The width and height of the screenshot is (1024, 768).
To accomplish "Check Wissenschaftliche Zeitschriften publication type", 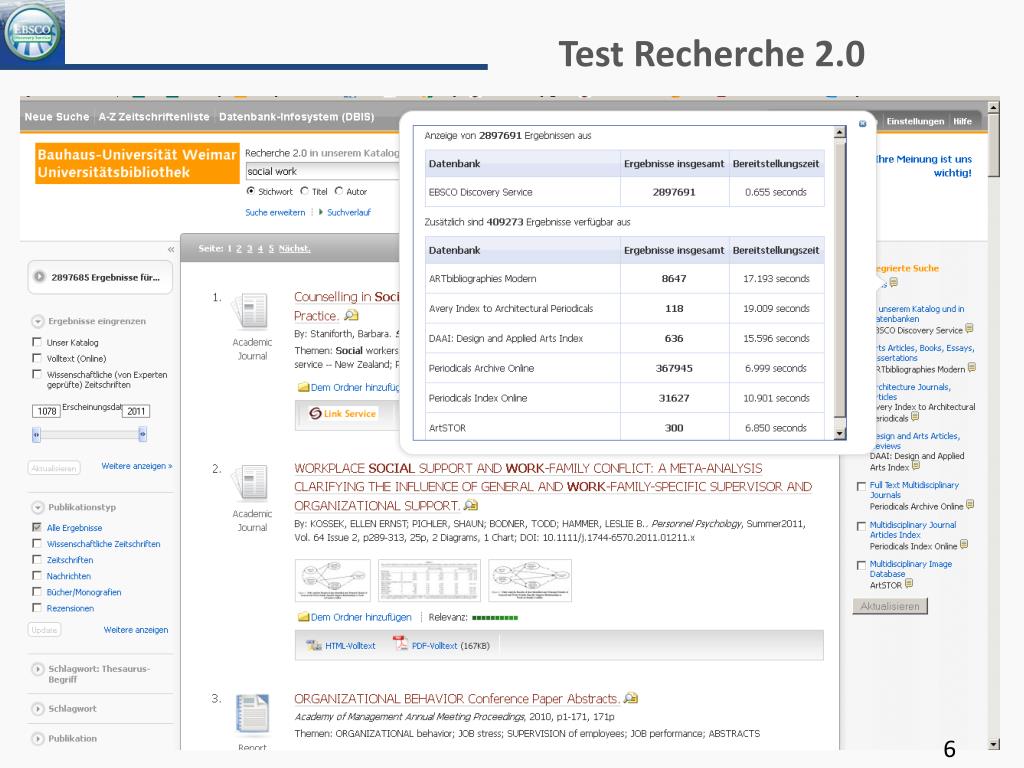I will pyautogui.click(x=37, y=543).
